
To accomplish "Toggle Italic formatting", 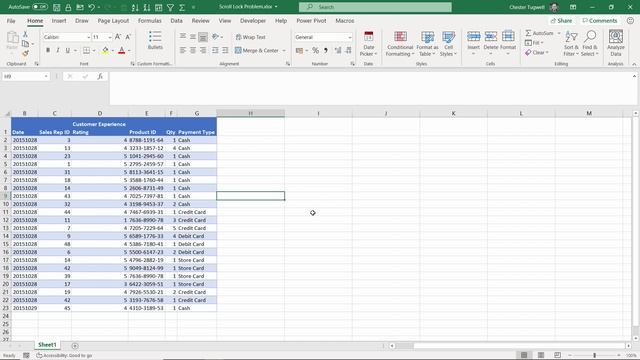I will [58, 50].
